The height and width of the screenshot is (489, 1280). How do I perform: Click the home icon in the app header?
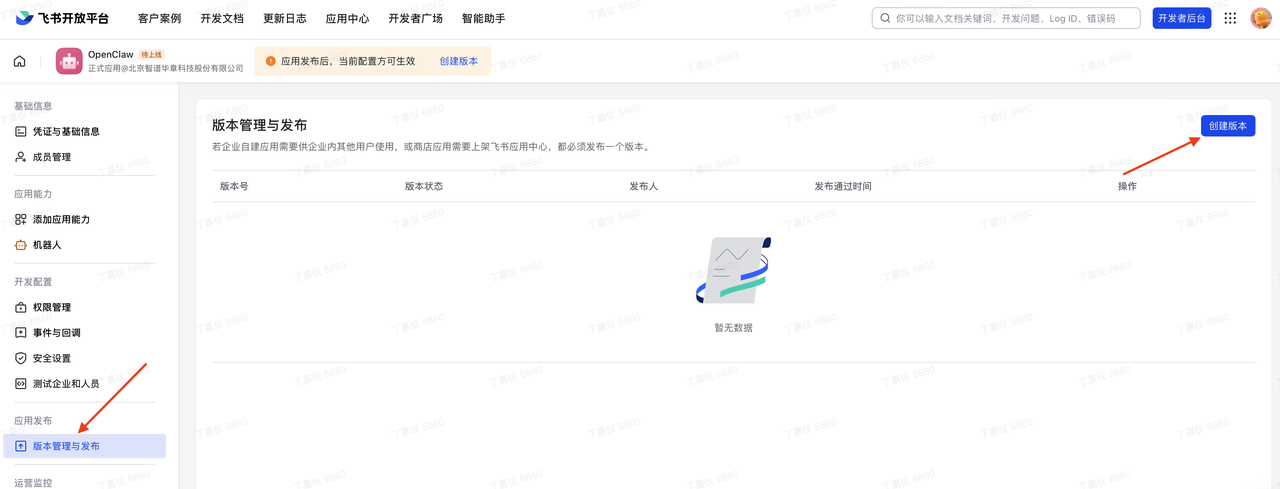[x=20, y=62]
